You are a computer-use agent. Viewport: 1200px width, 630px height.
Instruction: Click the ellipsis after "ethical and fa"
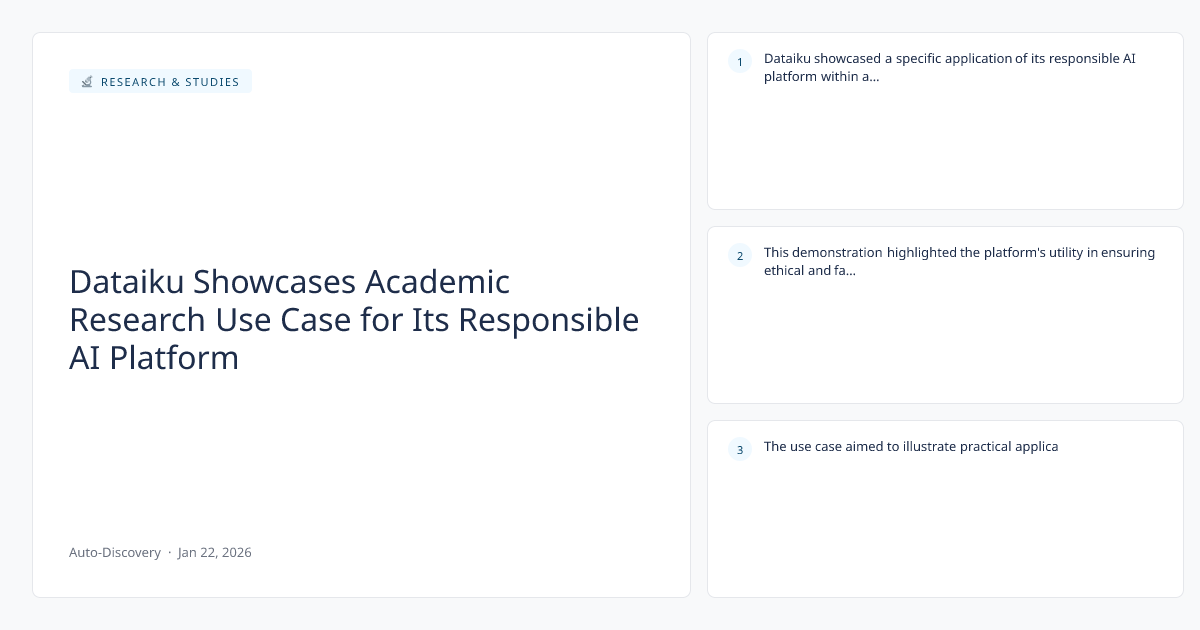tap(850, 271)
